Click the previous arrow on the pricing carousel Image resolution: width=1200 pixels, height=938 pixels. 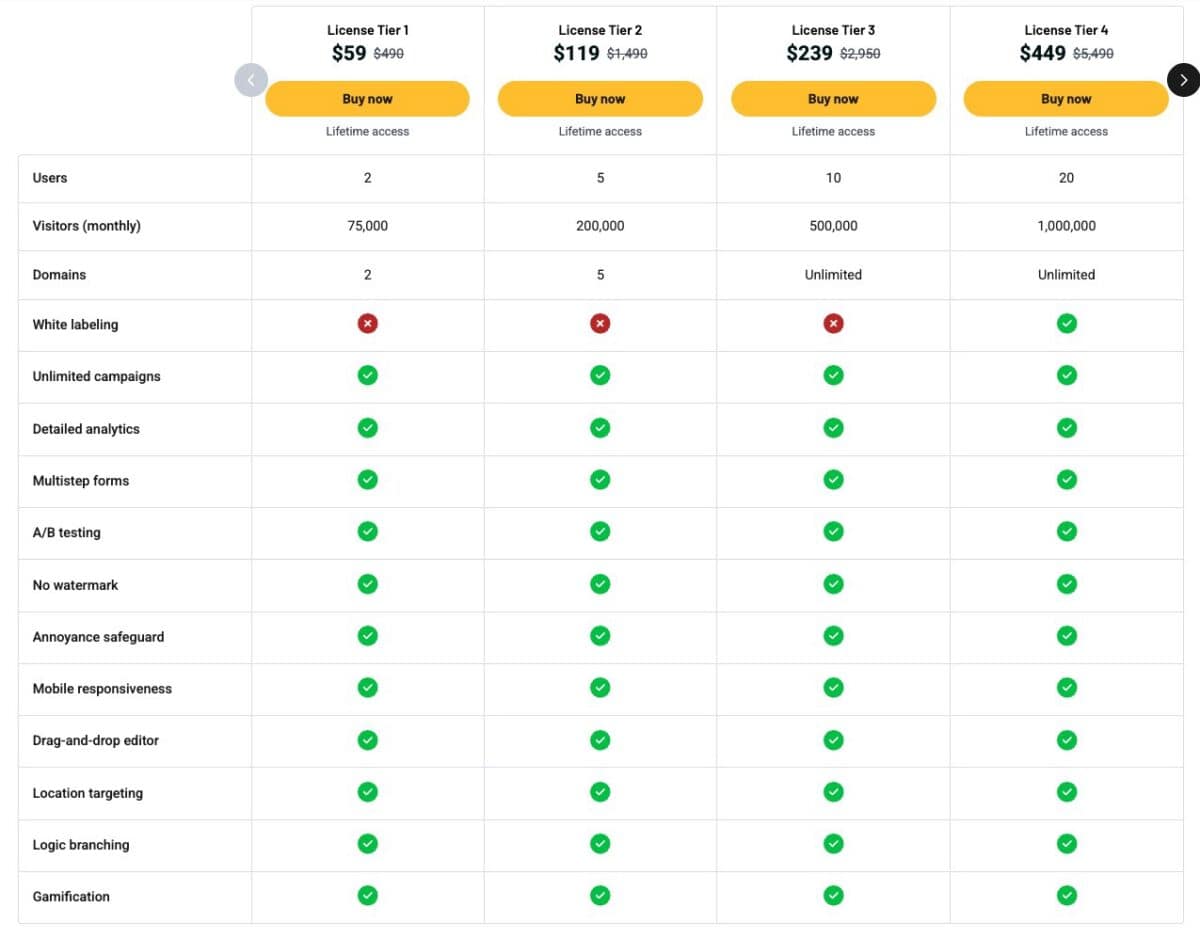(251, 80)
